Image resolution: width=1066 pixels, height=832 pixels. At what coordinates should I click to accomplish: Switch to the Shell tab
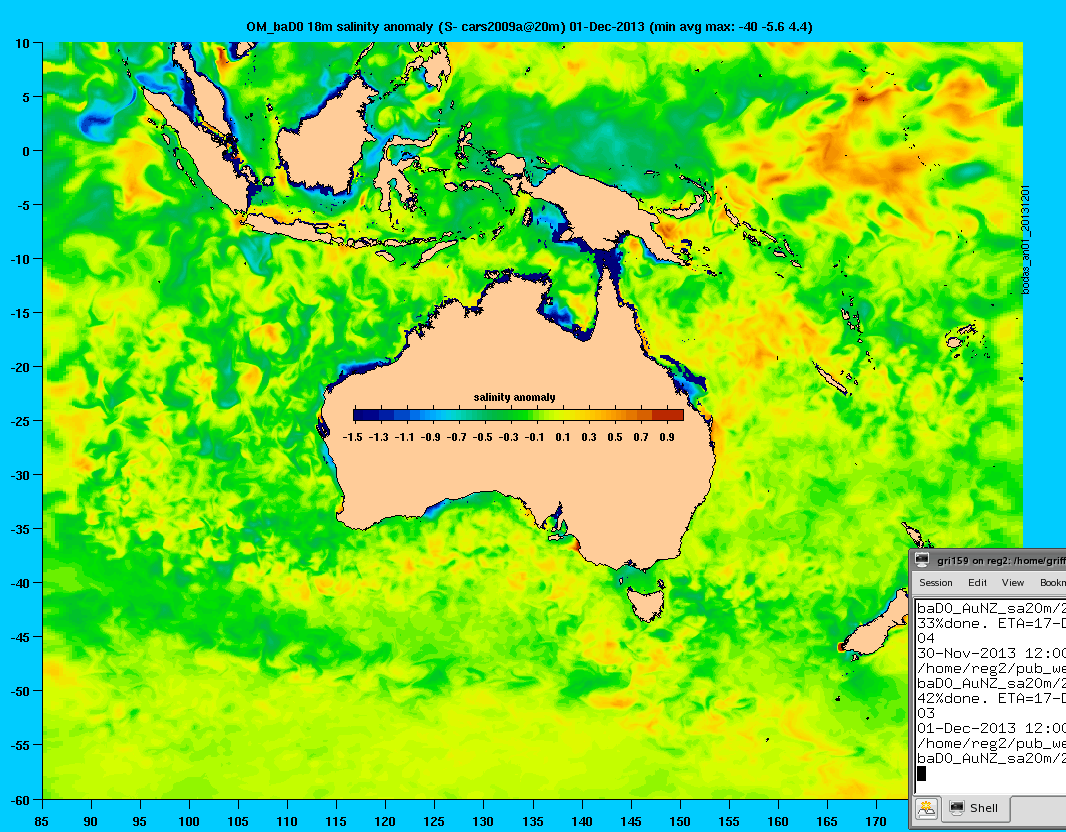pyautogui.click(x=976, y=808)
